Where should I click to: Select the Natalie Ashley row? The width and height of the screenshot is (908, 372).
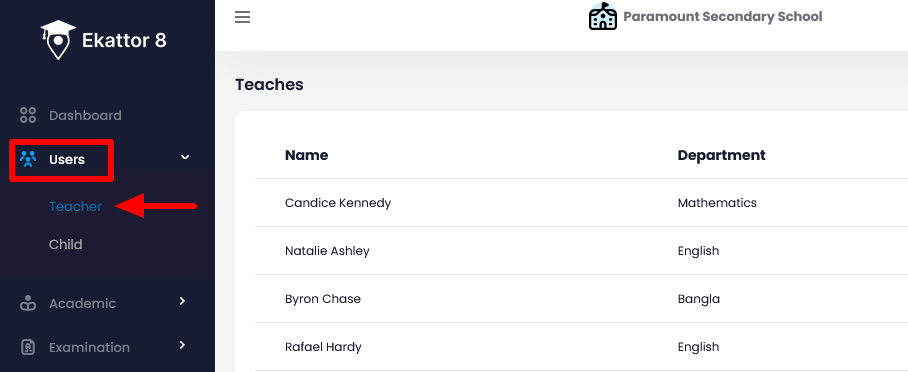click(581, 251)
